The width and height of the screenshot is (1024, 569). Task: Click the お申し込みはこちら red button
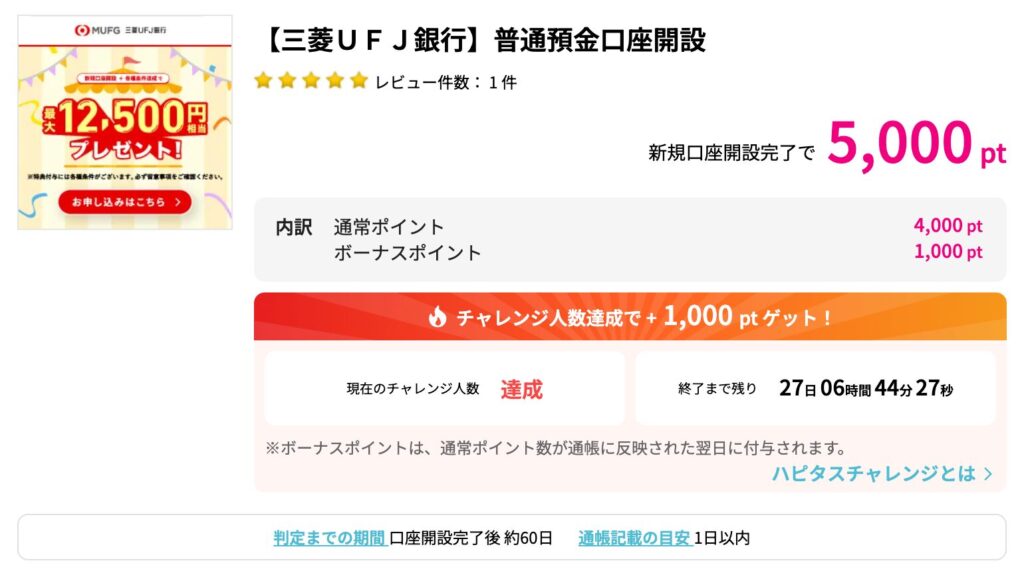tap(125, 203)
